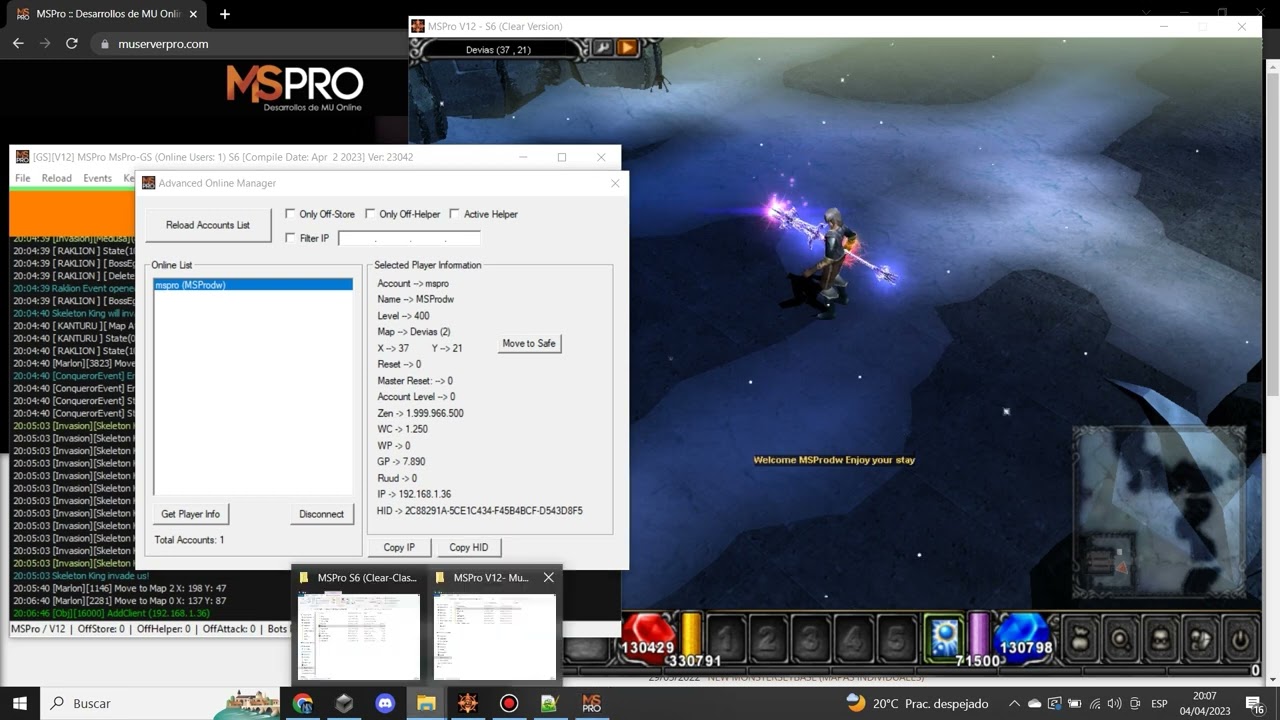Open the character helmet icon in the game
This screenshot has width=1280, height=720.
point(1160,638)
